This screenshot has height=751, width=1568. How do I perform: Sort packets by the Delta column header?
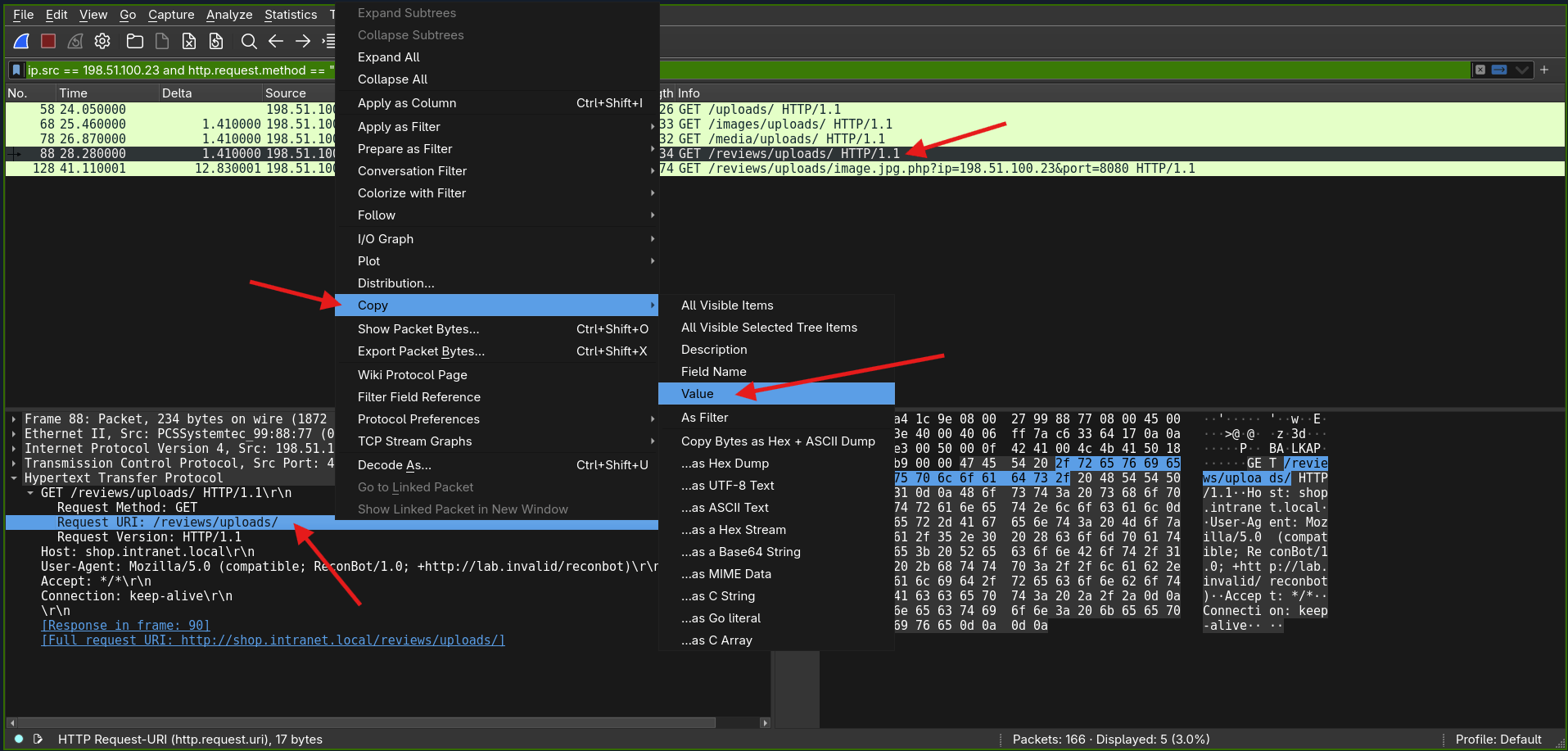click(x=210, y=93)
